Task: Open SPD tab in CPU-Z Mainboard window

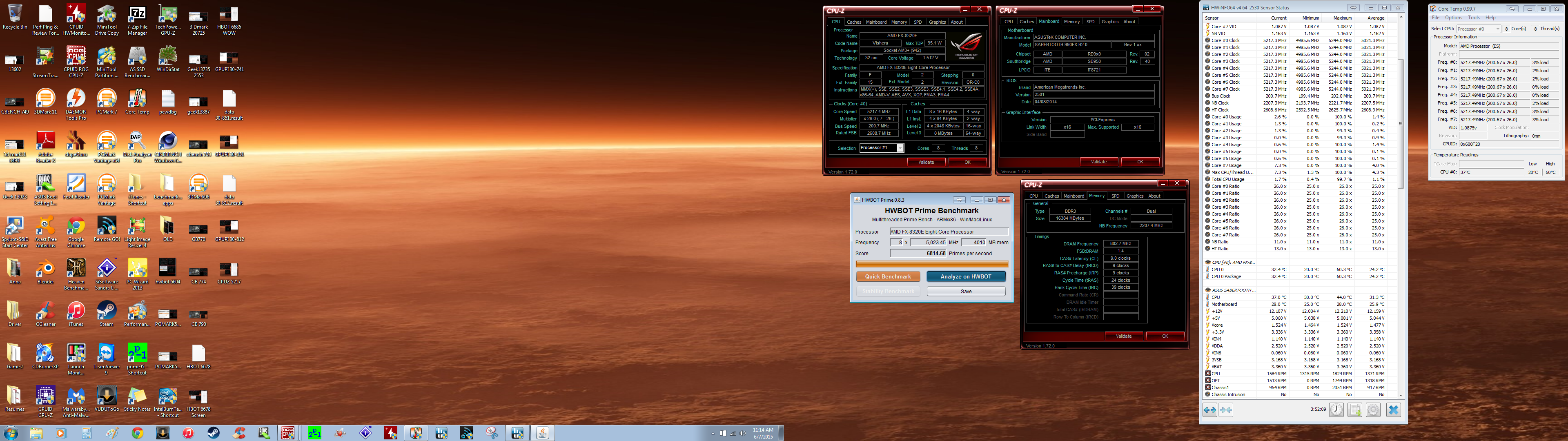Action: point(1090,22)
